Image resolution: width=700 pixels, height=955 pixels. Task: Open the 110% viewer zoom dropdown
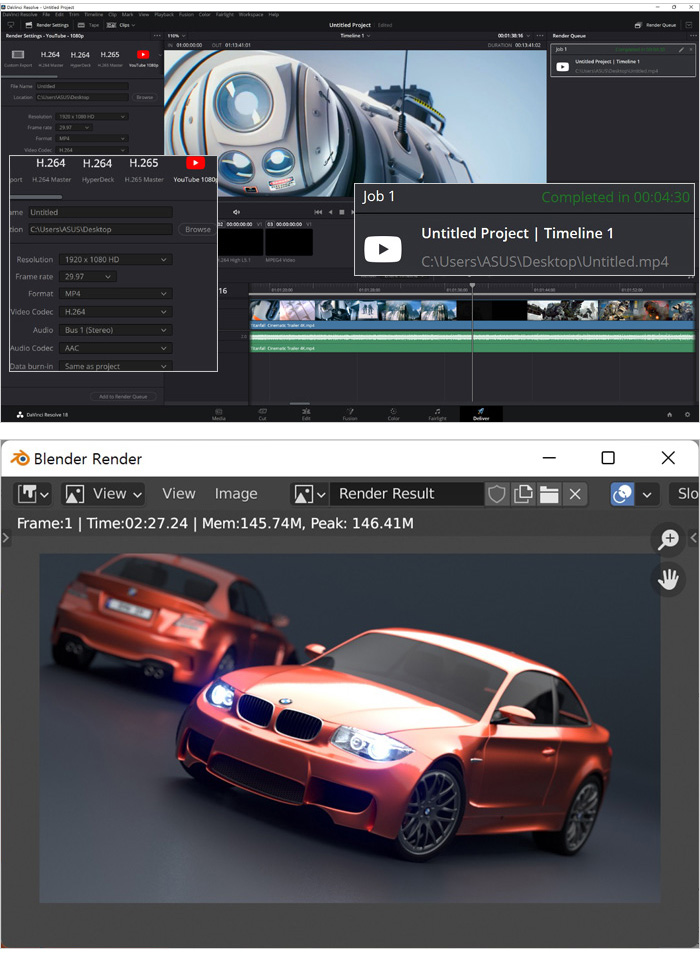tap(176, 36)
